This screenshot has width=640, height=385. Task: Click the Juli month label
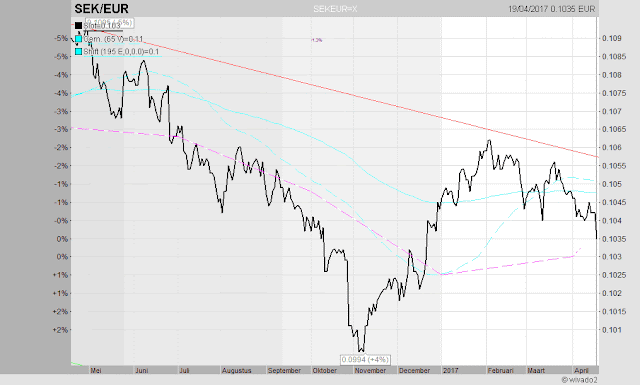[184, 370]
